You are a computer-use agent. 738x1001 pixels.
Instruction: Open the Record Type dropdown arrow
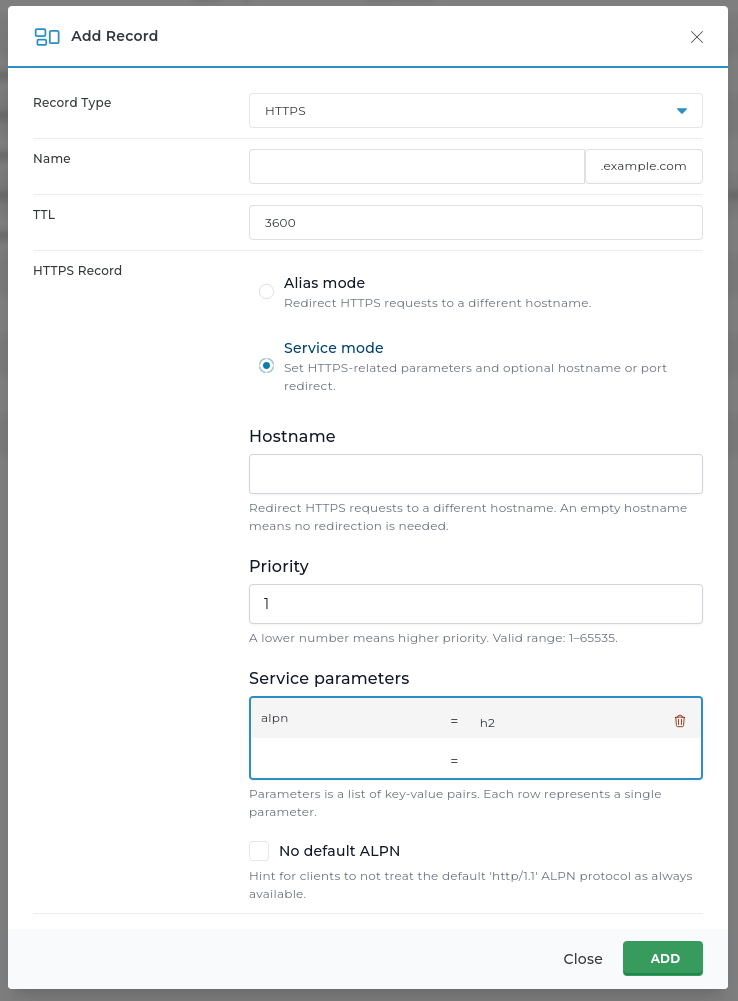click(x=683, y=110)
